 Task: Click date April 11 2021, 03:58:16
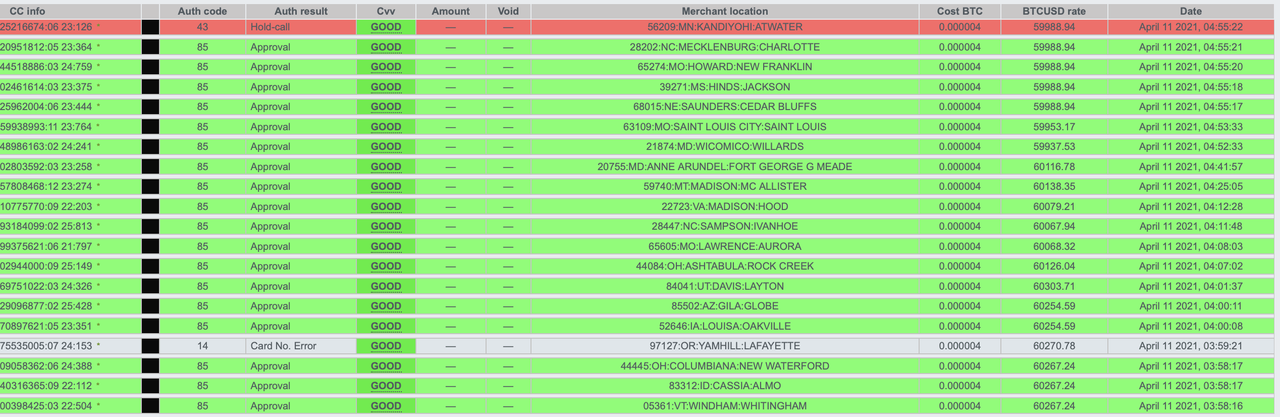[1191, 406]
